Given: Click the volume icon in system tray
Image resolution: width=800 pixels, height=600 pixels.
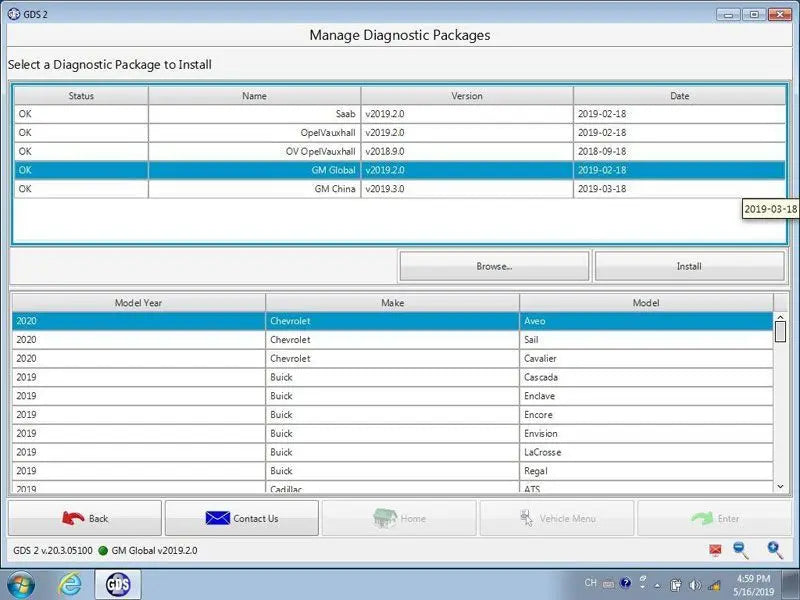Looking at the screenshot, I should (x=715, y=584).
